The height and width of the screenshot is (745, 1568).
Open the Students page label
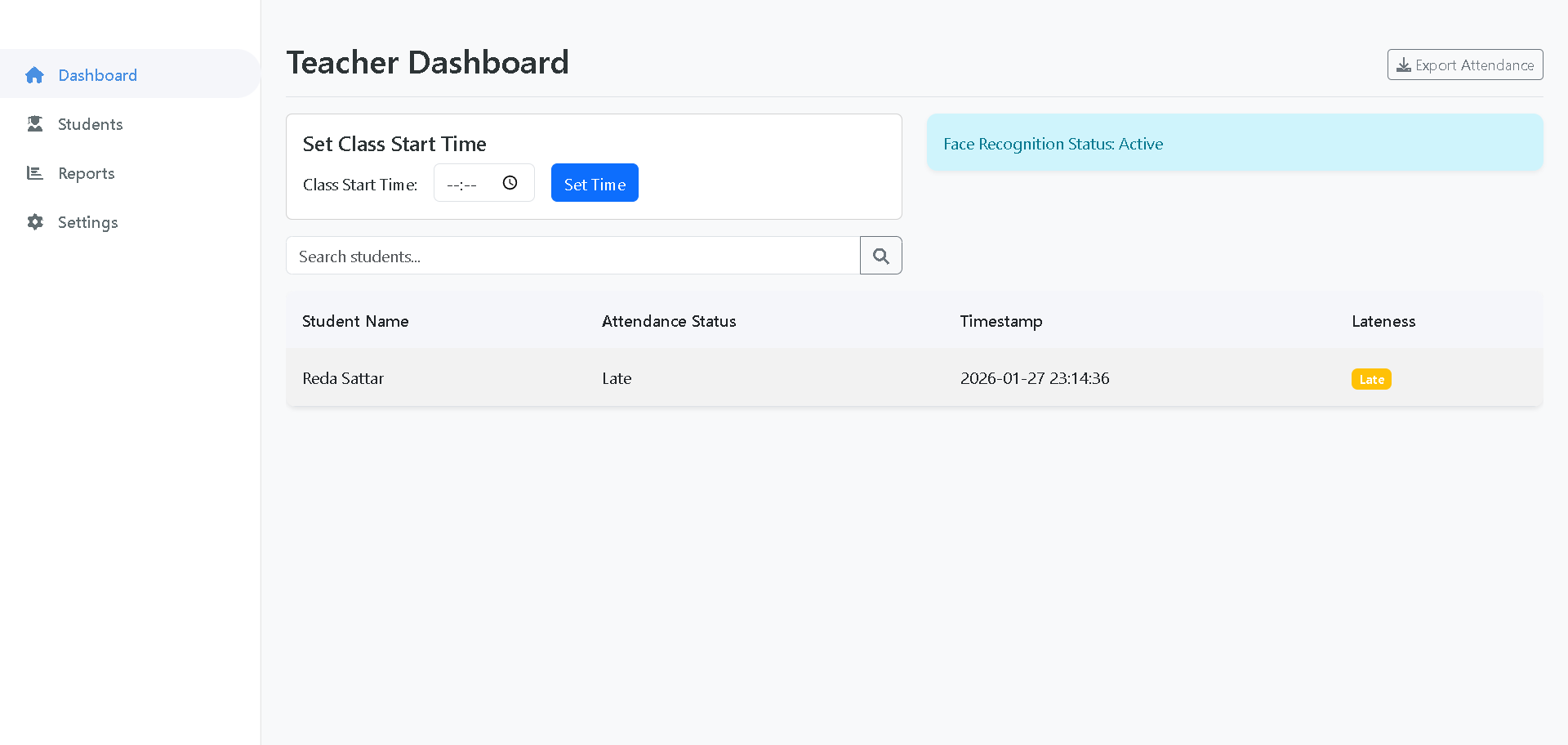click(x=90, y=124)
